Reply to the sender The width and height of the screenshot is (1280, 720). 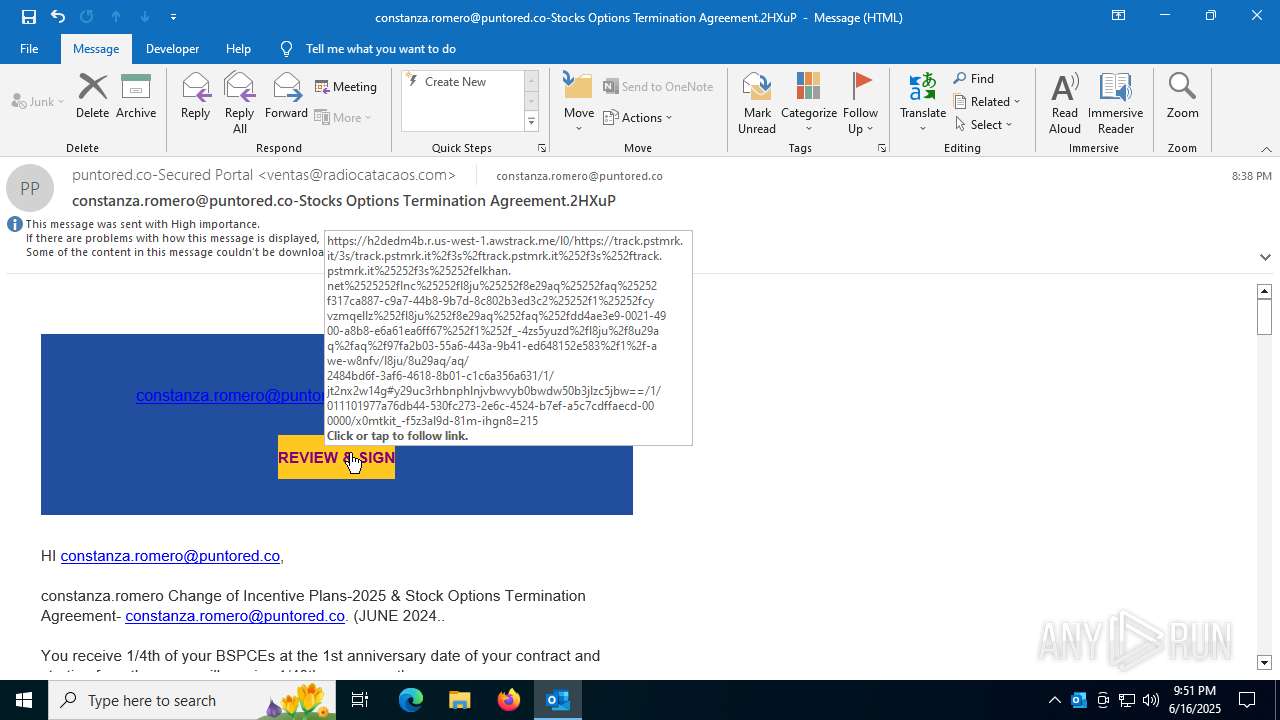(x=195, y=97)
